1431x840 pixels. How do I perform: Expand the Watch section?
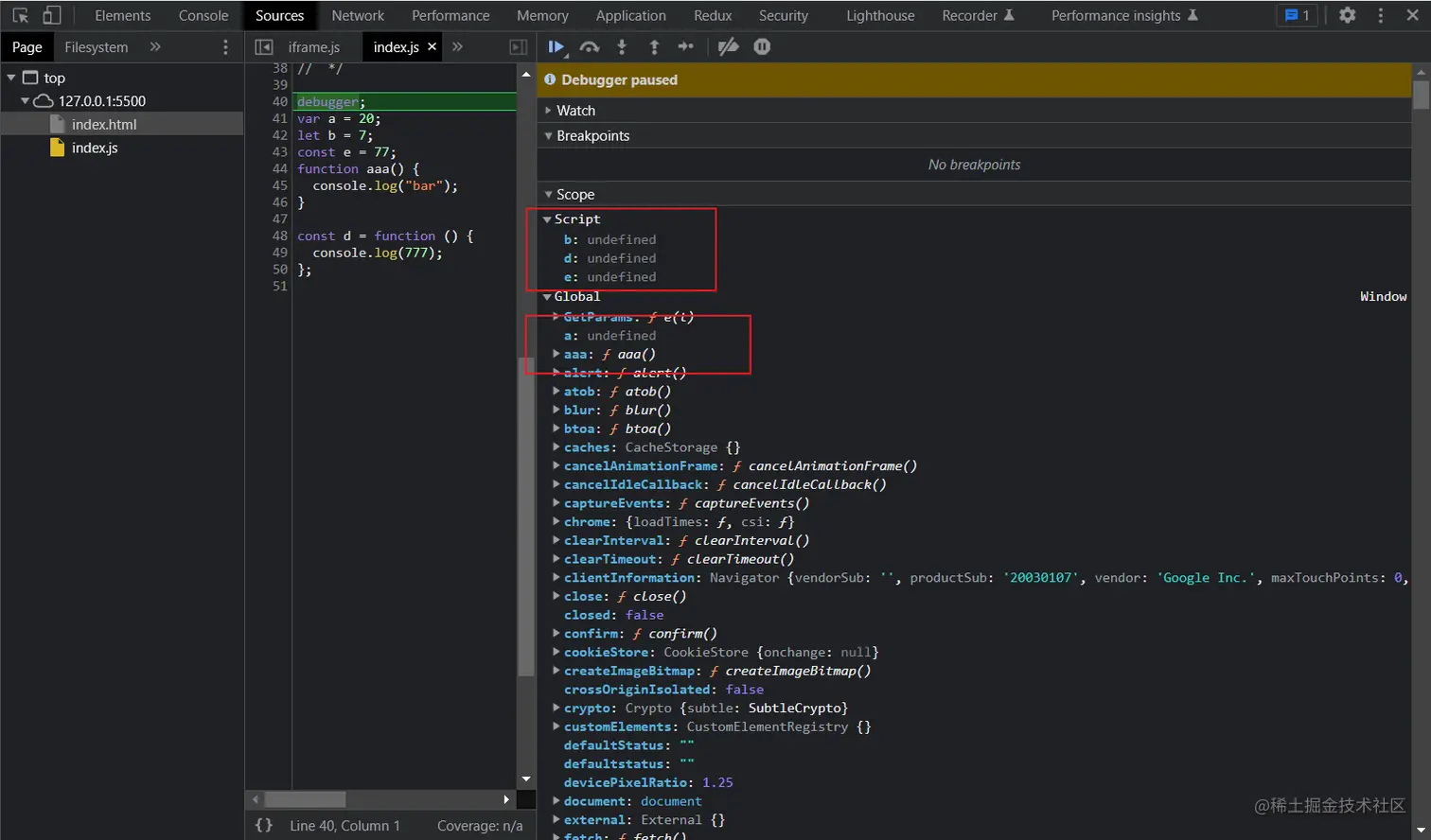[x=575, y=111]
